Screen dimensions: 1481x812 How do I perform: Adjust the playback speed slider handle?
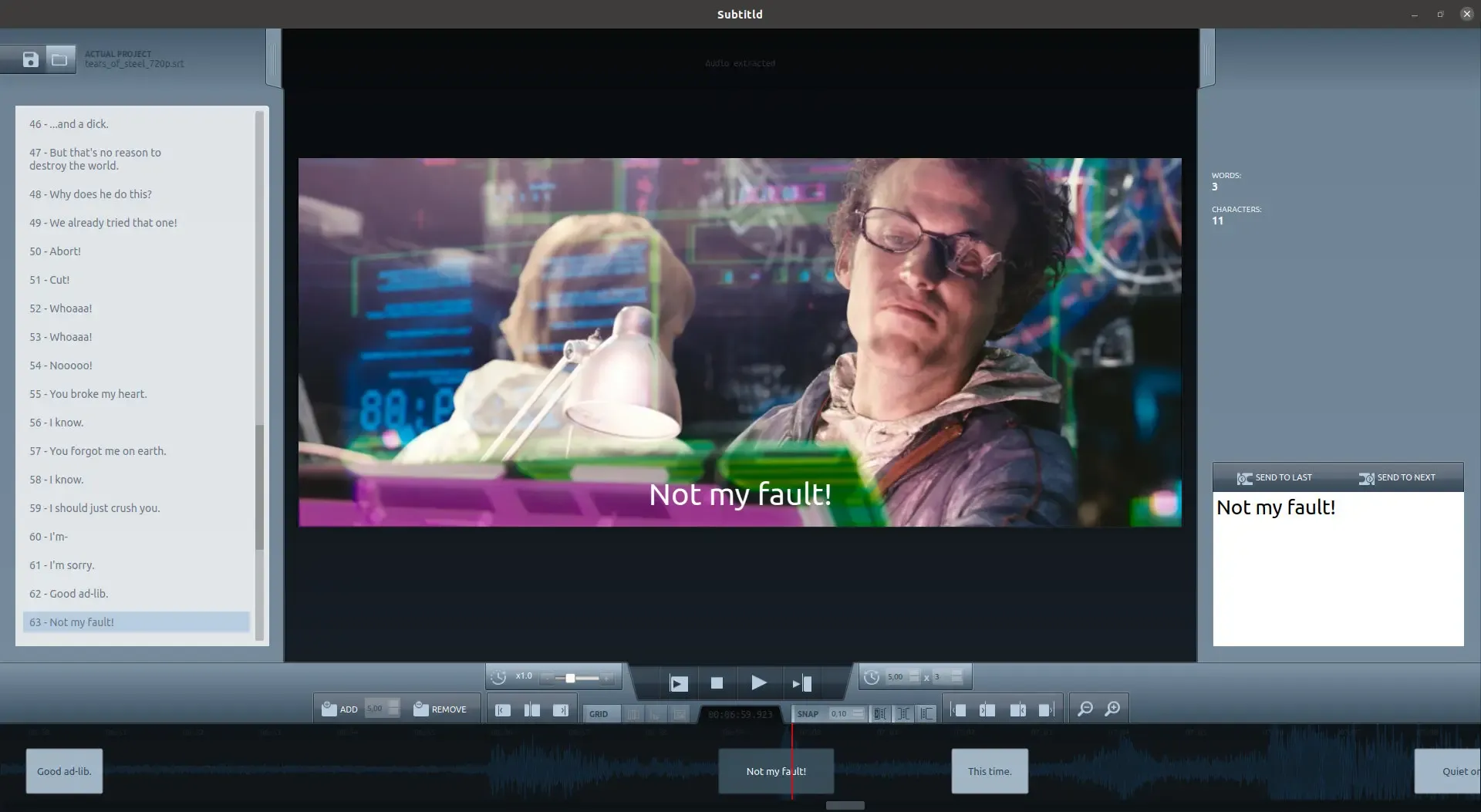[x=570, y=678]
